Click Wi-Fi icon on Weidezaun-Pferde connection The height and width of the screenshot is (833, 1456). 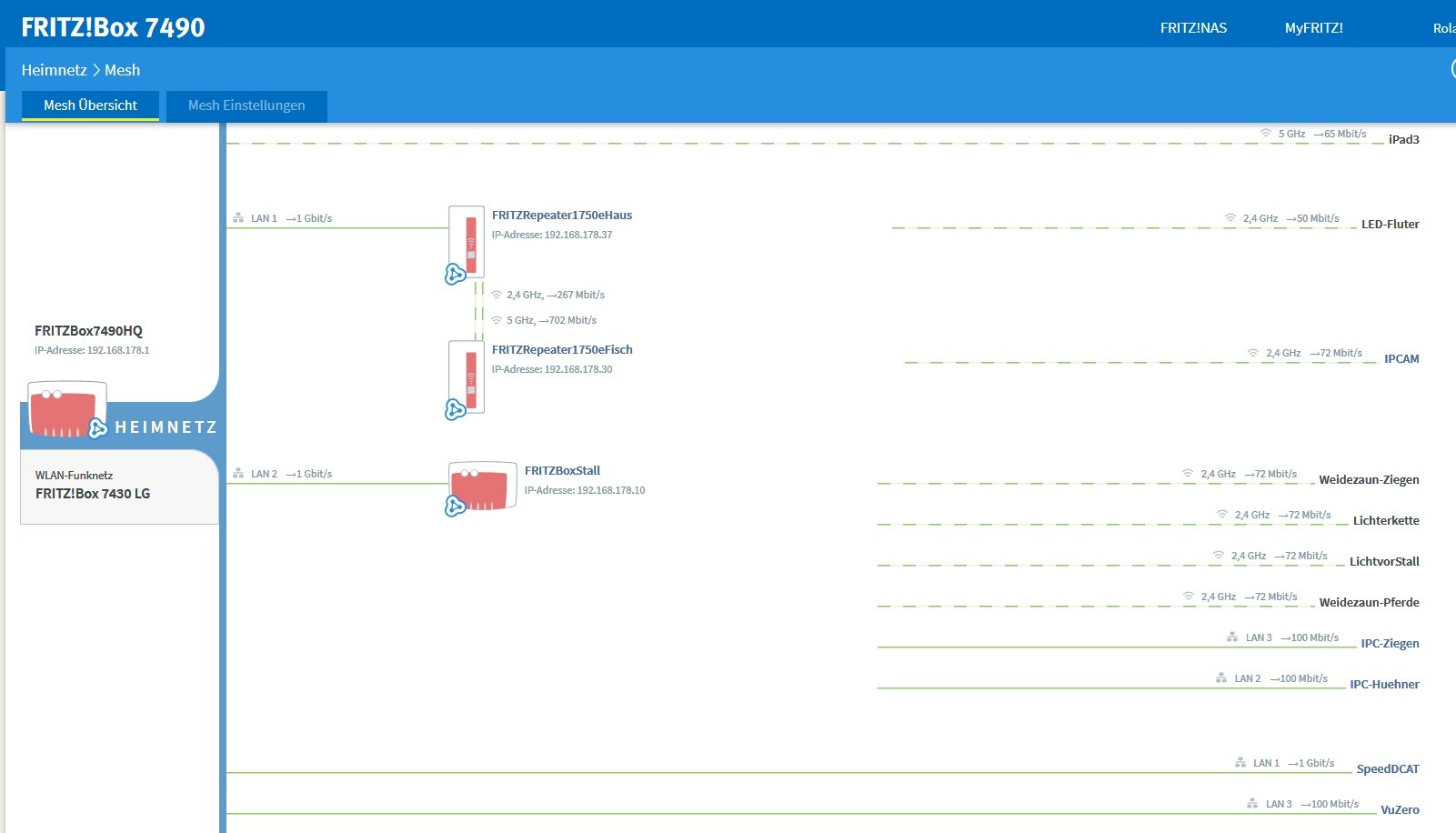[1189, 596]
